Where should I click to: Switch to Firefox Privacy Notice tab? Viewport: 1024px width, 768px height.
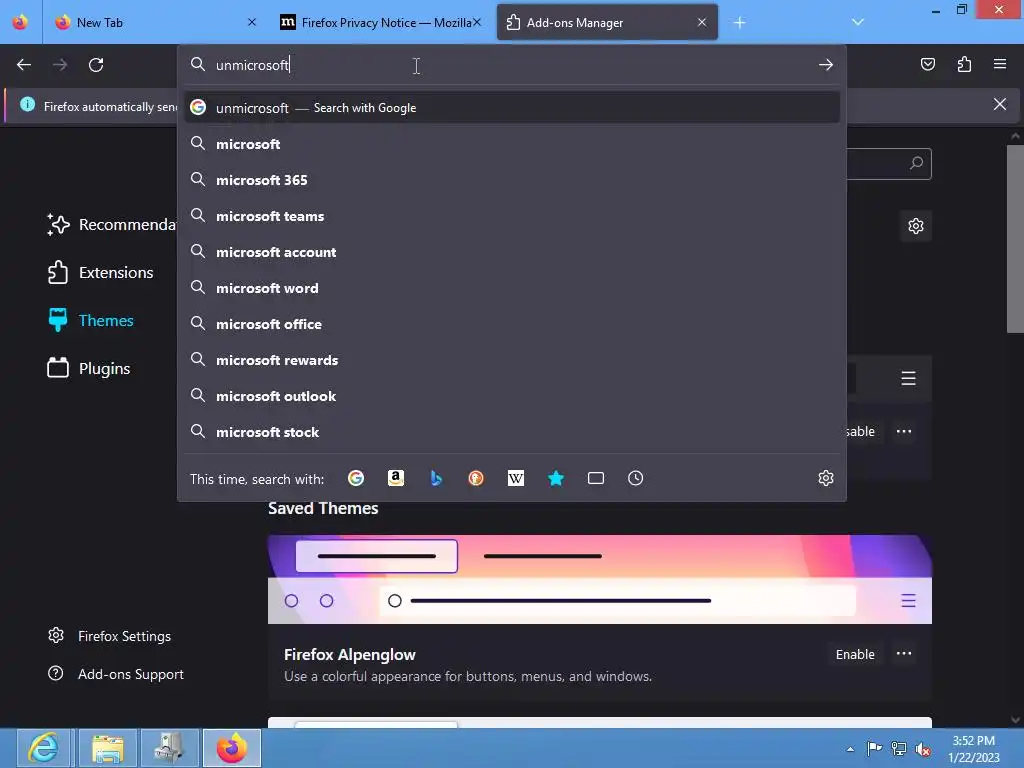tap(379, 22)
